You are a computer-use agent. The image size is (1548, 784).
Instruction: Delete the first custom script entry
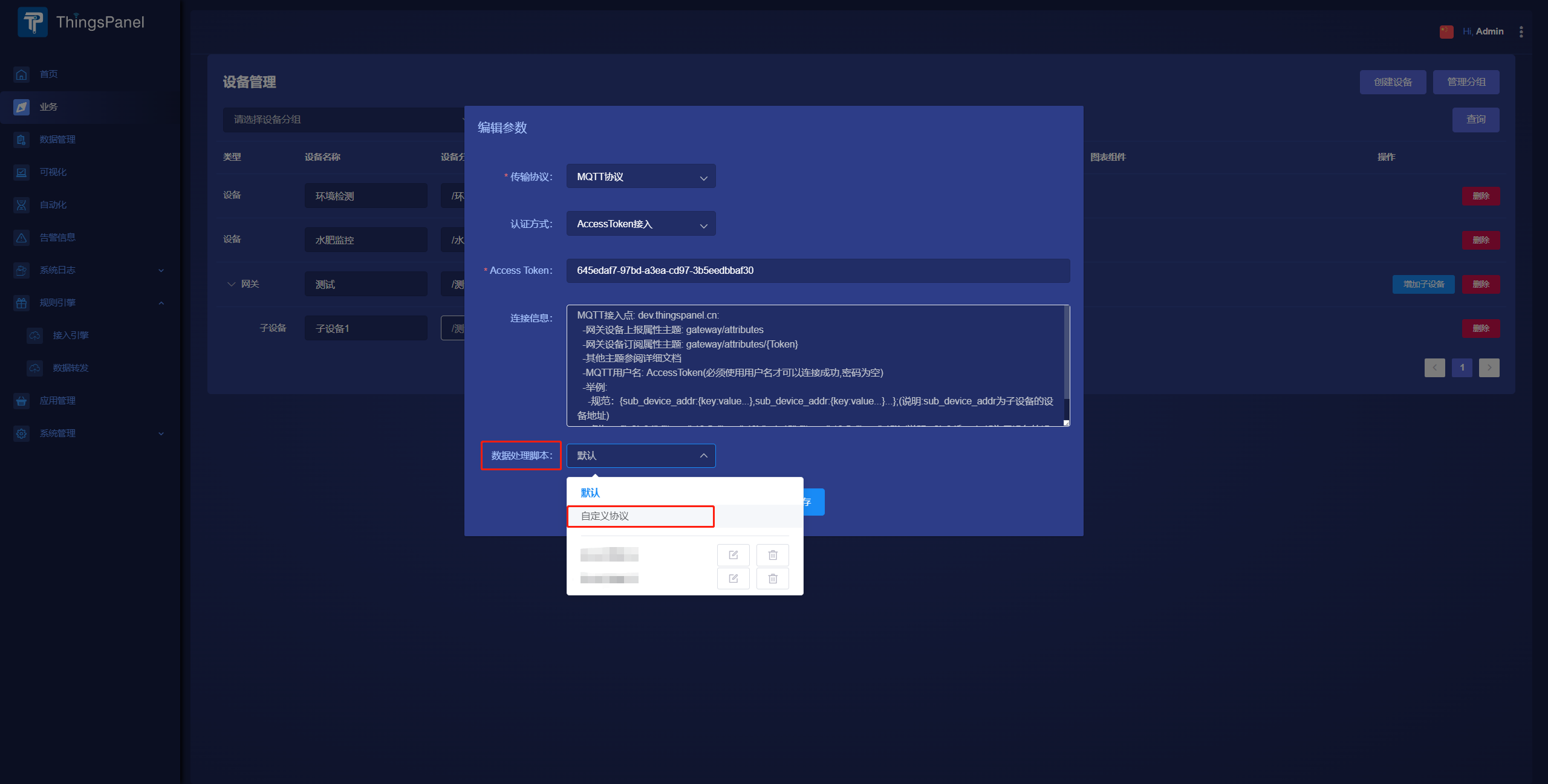pyautogui.click(x=773, y=555)
